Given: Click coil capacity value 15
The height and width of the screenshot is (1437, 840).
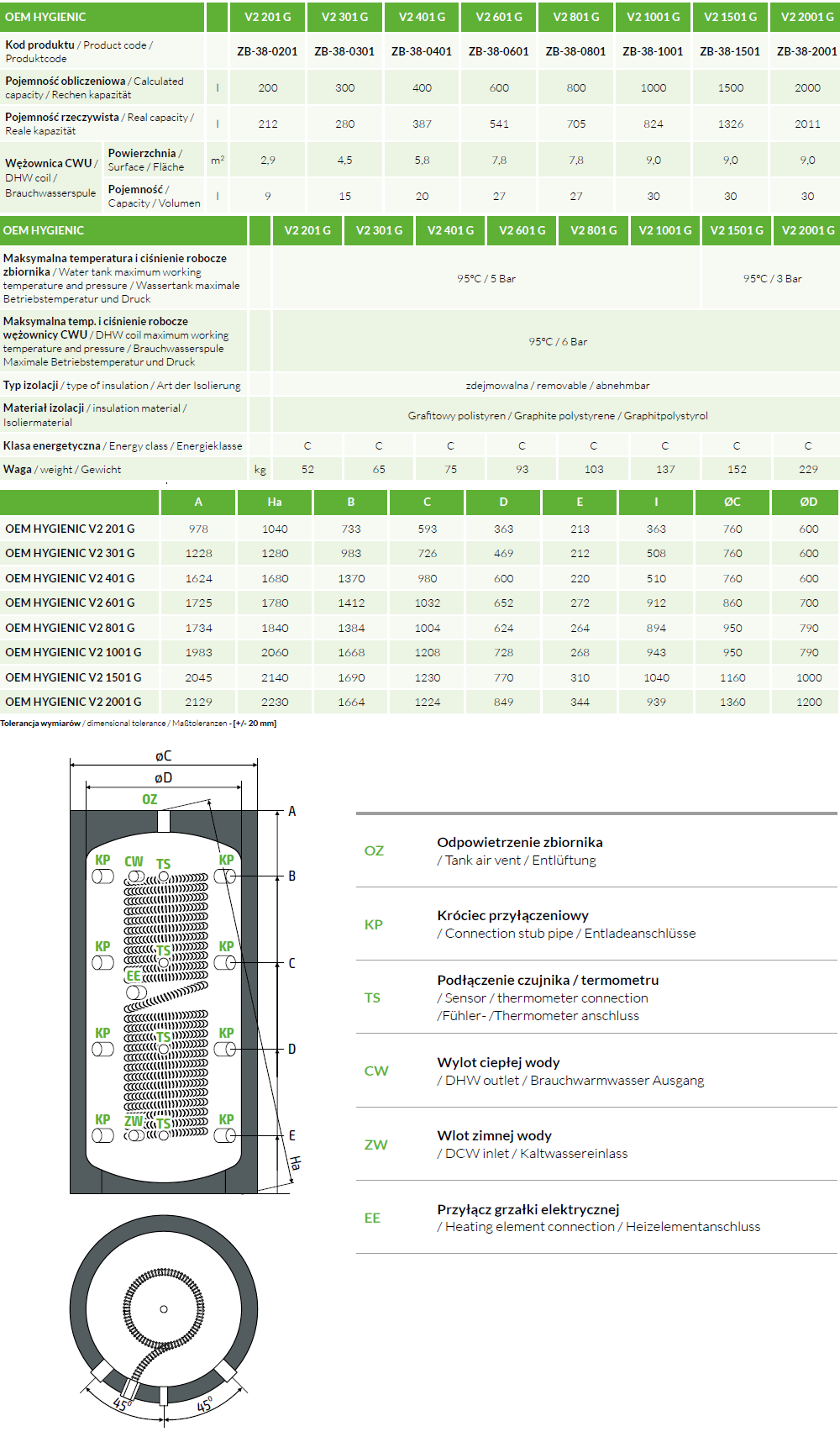Looking at the screenshot, I should [345, 196].
